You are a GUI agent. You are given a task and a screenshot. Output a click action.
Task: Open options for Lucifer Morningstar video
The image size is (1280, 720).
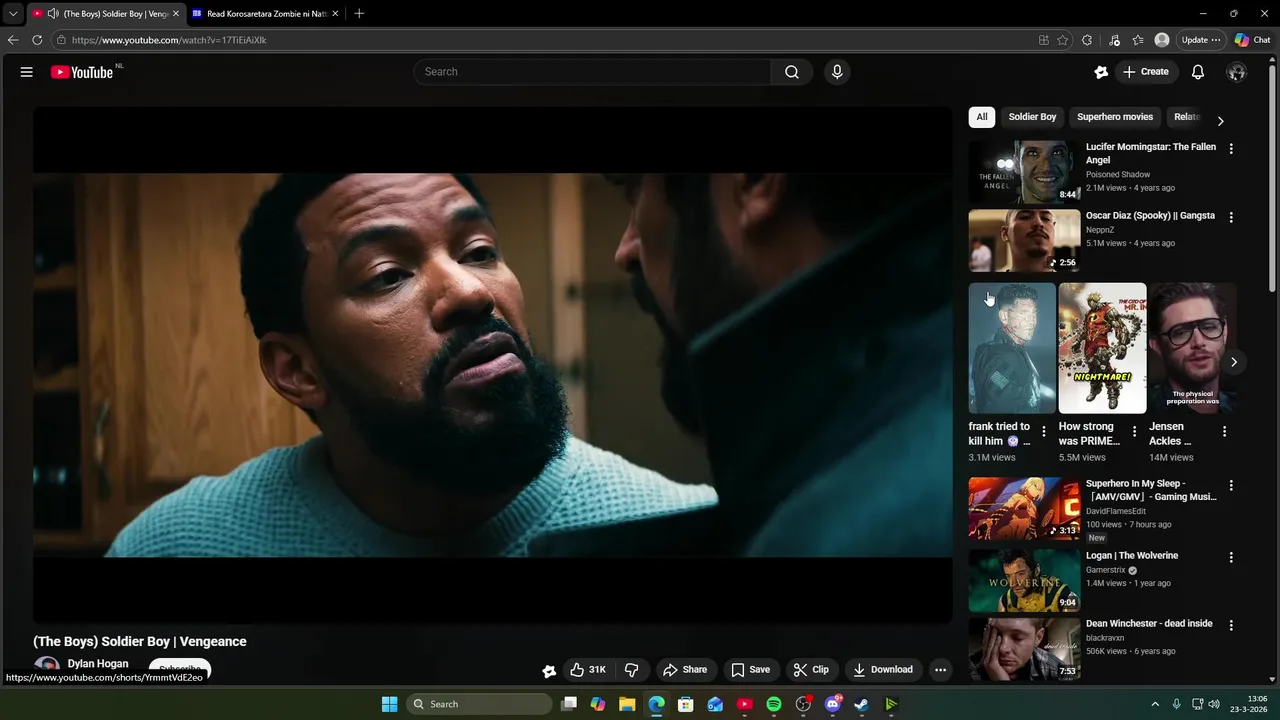pos(1231,149)
